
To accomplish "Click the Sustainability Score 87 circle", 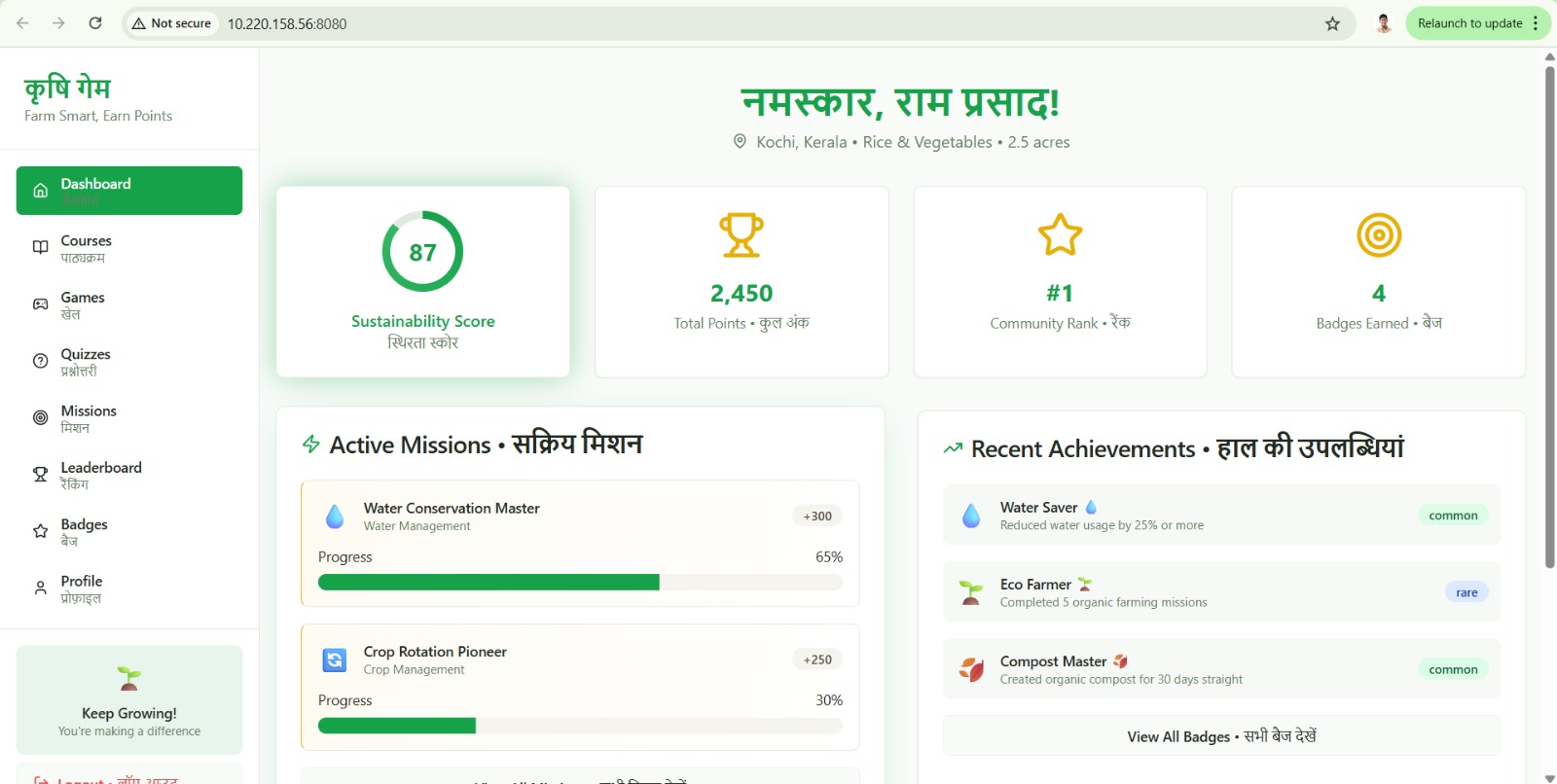I will tap(422, 252).
